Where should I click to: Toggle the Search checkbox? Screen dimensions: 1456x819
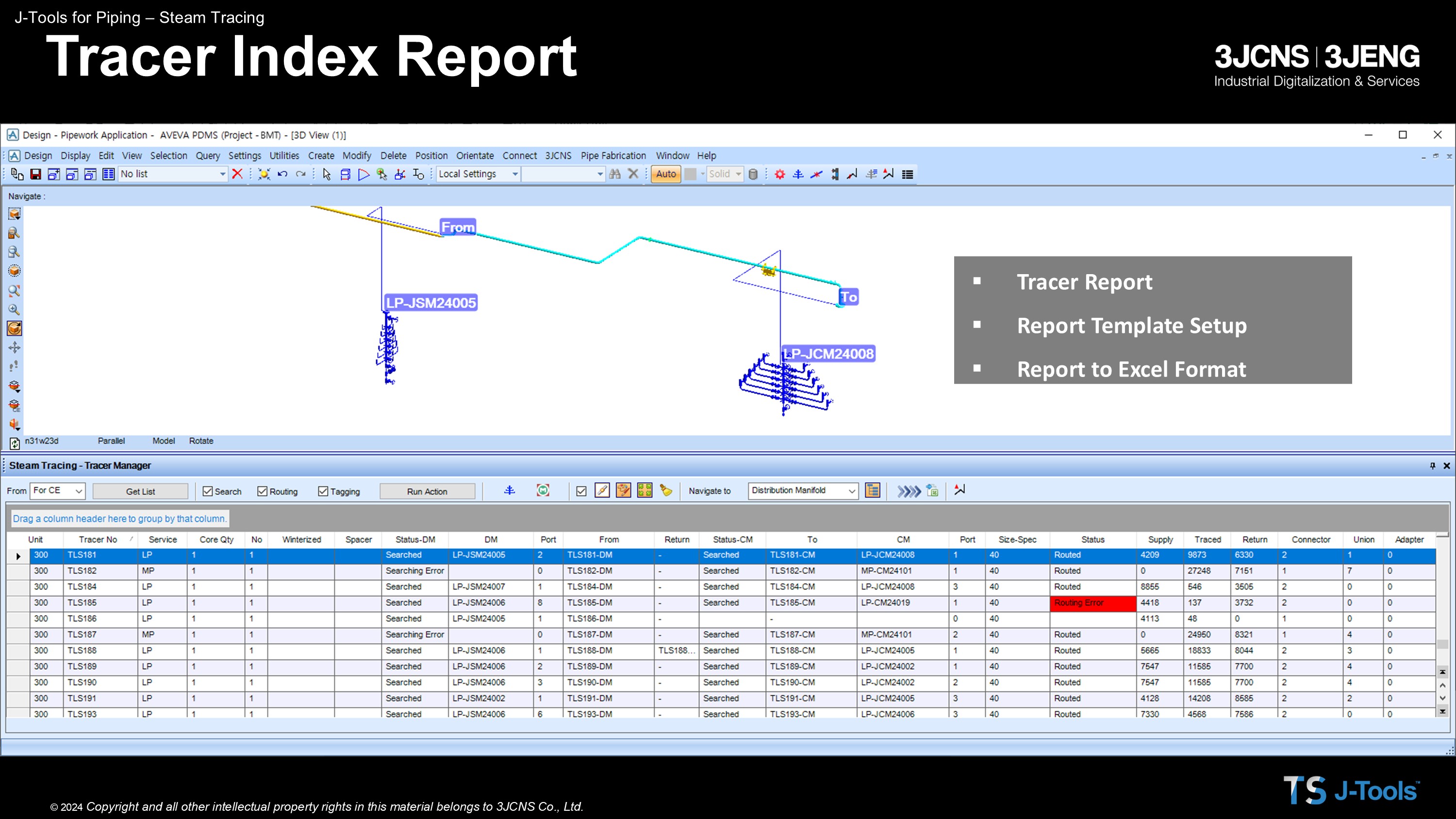click(207, 491)
